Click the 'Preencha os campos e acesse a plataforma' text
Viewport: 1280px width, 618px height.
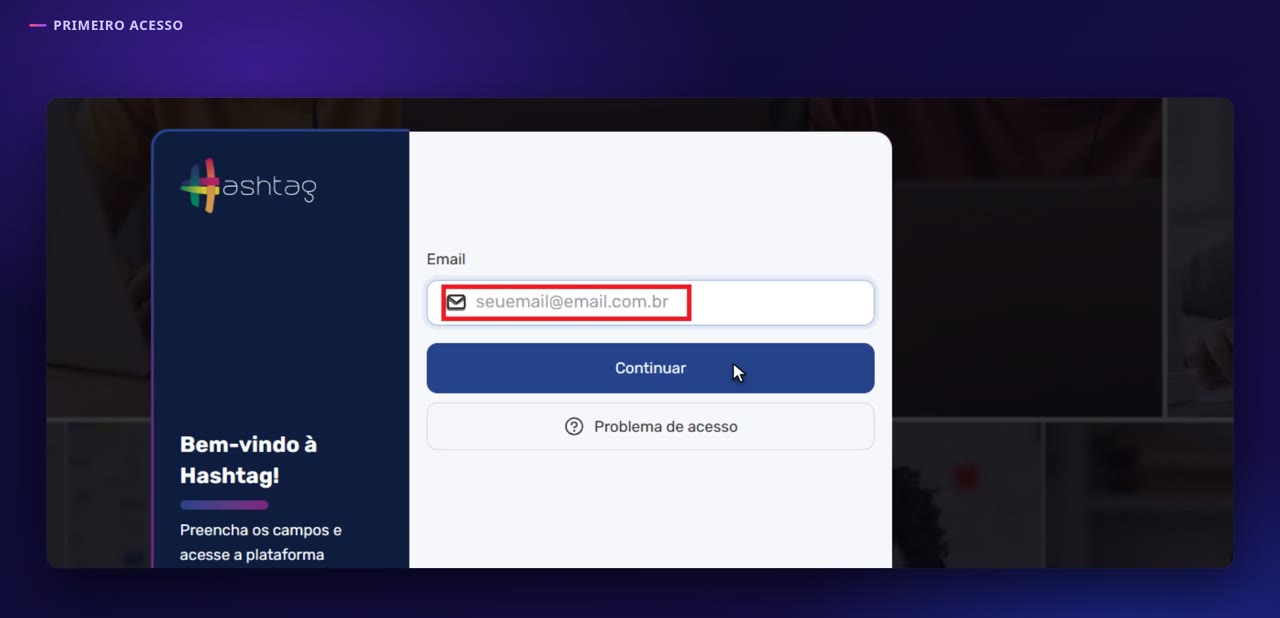261,542
